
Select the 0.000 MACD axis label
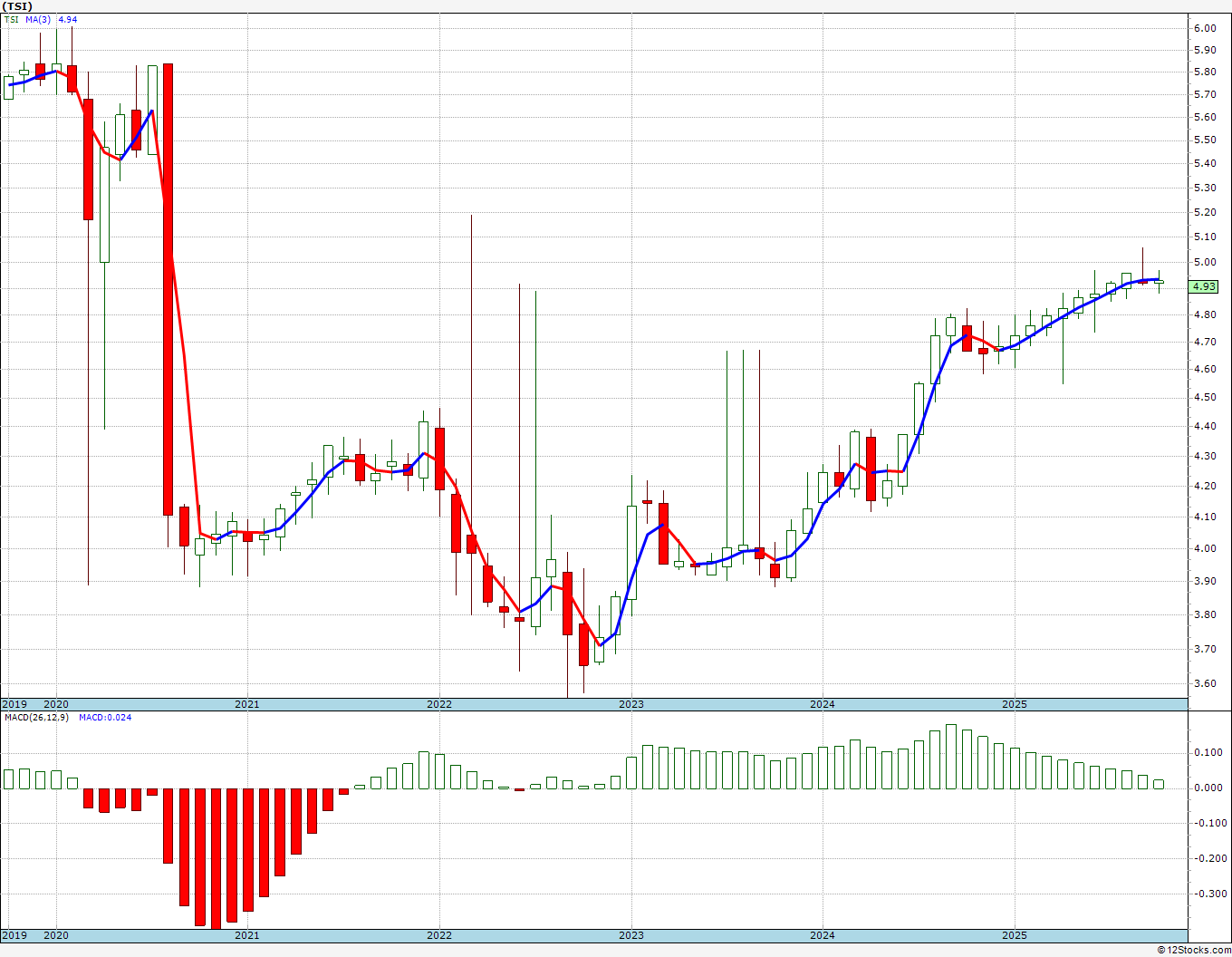[1208, 788]
